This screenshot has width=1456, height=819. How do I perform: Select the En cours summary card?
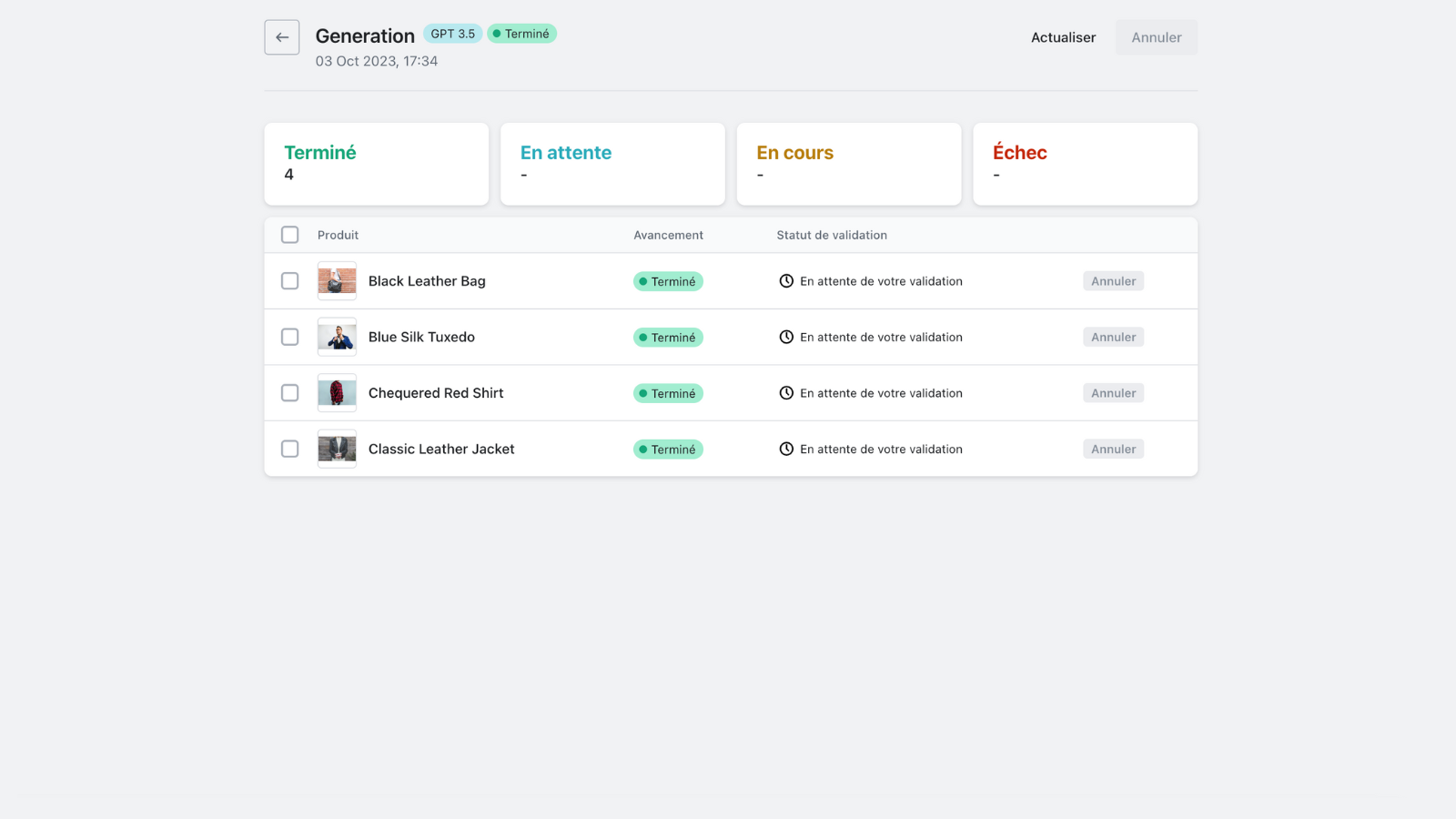pos(849,164)
